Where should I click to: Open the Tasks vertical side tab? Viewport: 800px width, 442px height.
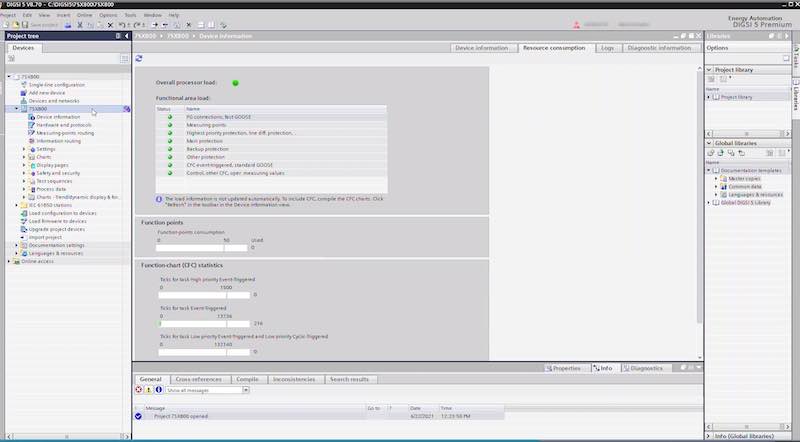[x=795, y=57]
